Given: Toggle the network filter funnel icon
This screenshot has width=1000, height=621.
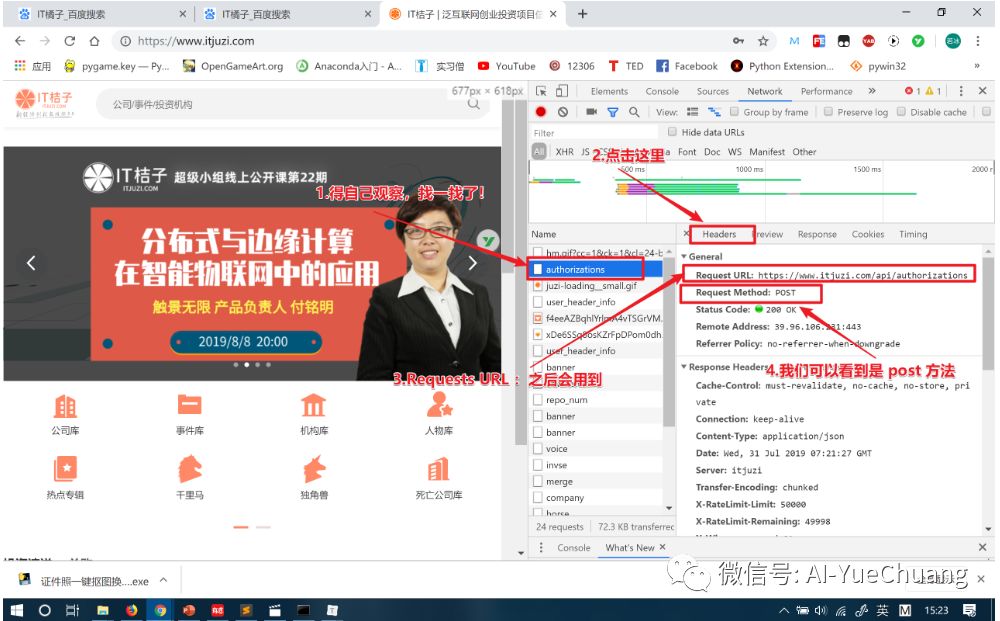Looking at the screenshot, I should tap(613, 112).
